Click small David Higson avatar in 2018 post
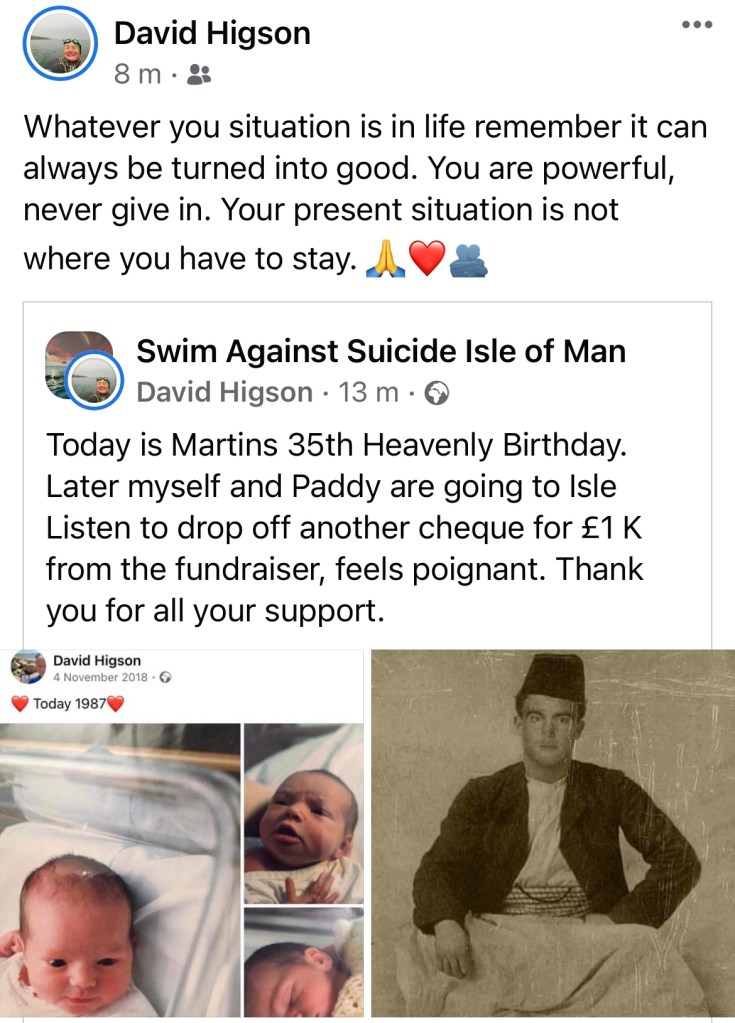 (x=25, y=668)
